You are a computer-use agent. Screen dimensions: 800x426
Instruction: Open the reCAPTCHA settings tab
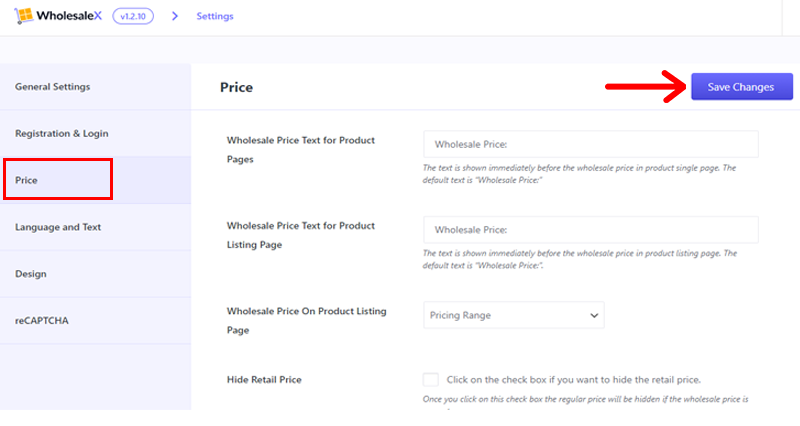pyautogui.click(x=95, y=320)
